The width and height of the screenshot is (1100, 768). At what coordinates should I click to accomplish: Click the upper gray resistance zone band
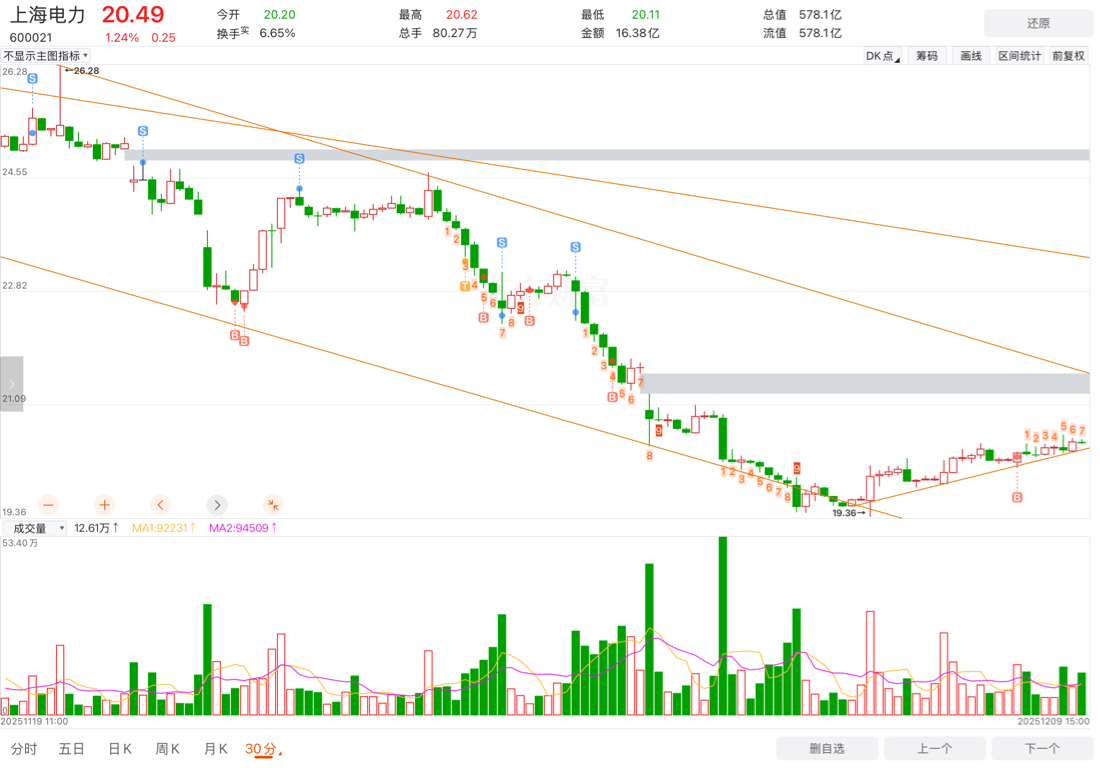[607, 155]
